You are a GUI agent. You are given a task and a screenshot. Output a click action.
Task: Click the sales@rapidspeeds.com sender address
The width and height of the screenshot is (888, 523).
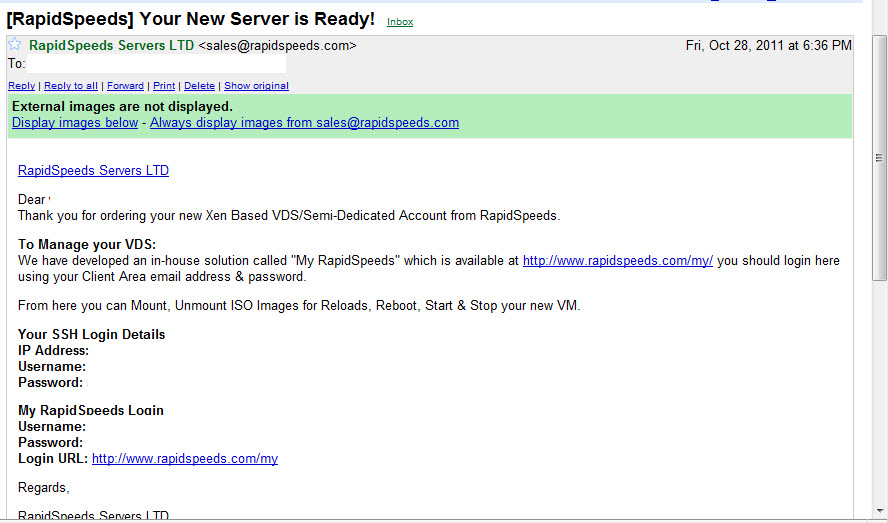pos(278,45)
